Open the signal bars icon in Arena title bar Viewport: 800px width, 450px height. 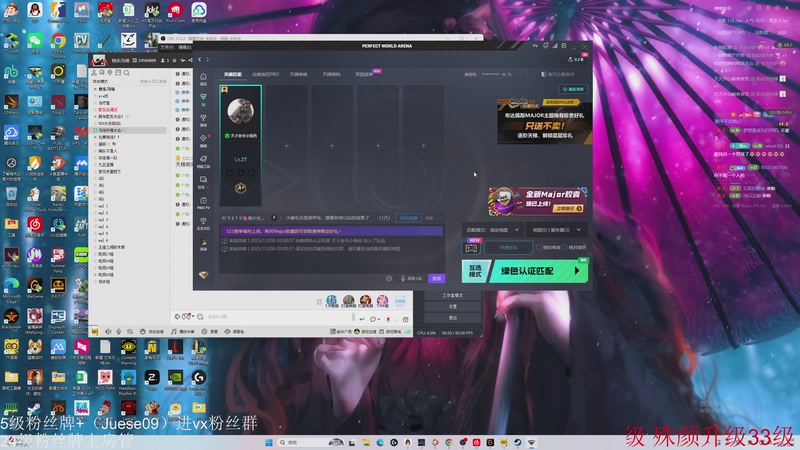point(555,46)
